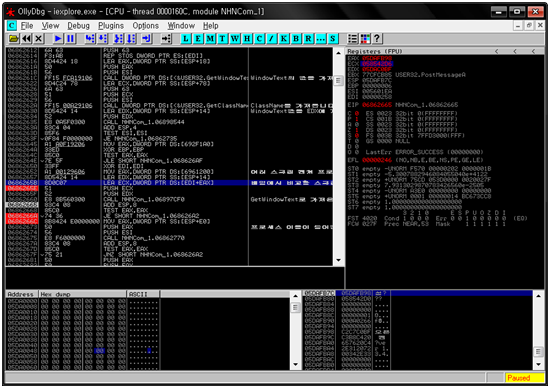Click the Address column header in dump
550x388 pixels.
(x=22, y=294)
